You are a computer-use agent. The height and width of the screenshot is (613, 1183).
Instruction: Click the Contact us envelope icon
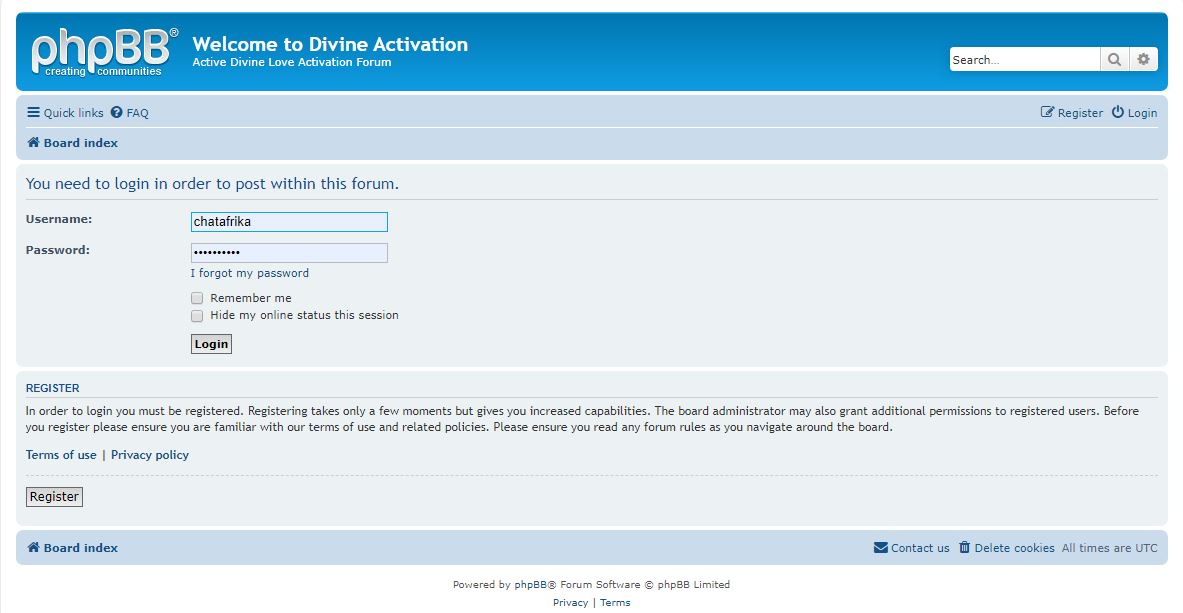(880, 548)
